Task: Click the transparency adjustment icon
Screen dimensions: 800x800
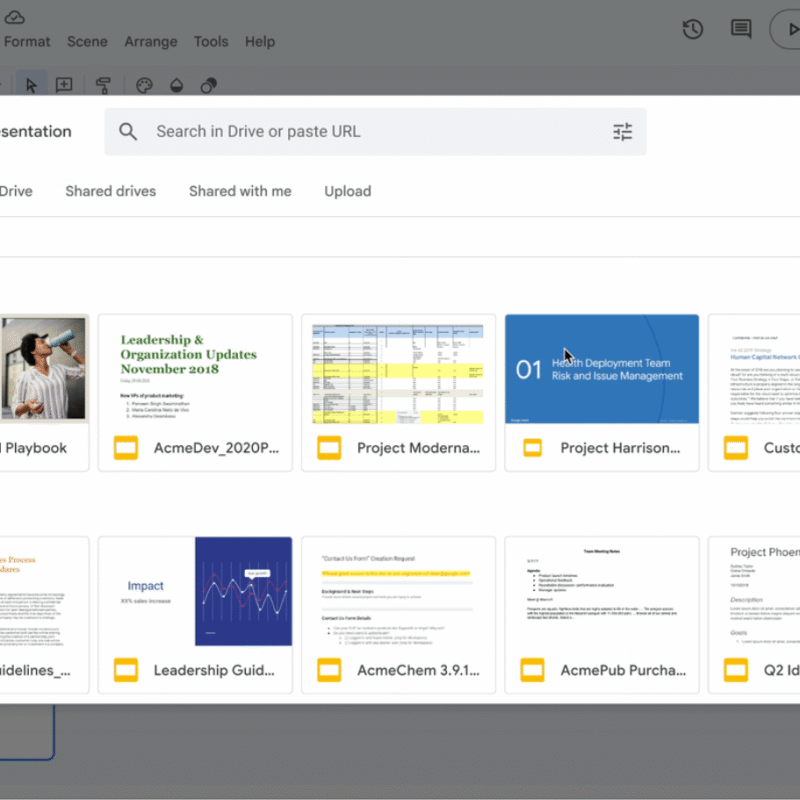Action: (208, 85)
